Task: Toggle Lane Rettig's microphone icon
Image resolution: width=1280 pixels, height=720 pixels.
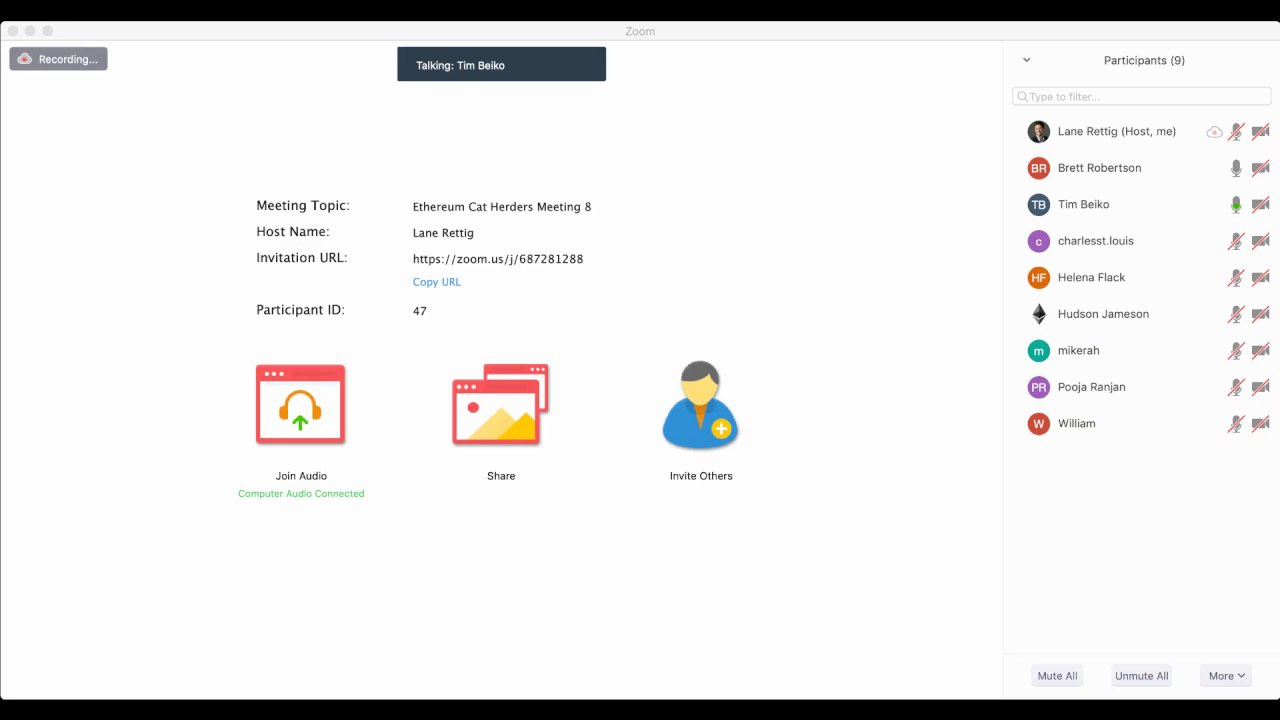Action: tap(1236, 132)
